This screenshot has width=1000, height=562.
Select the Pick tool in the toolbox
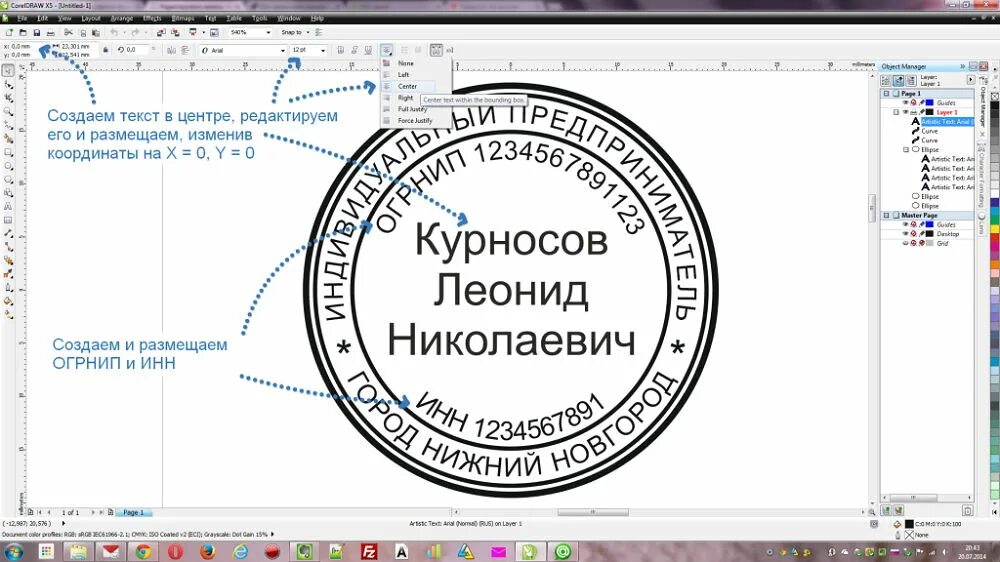tap(8, 71)
